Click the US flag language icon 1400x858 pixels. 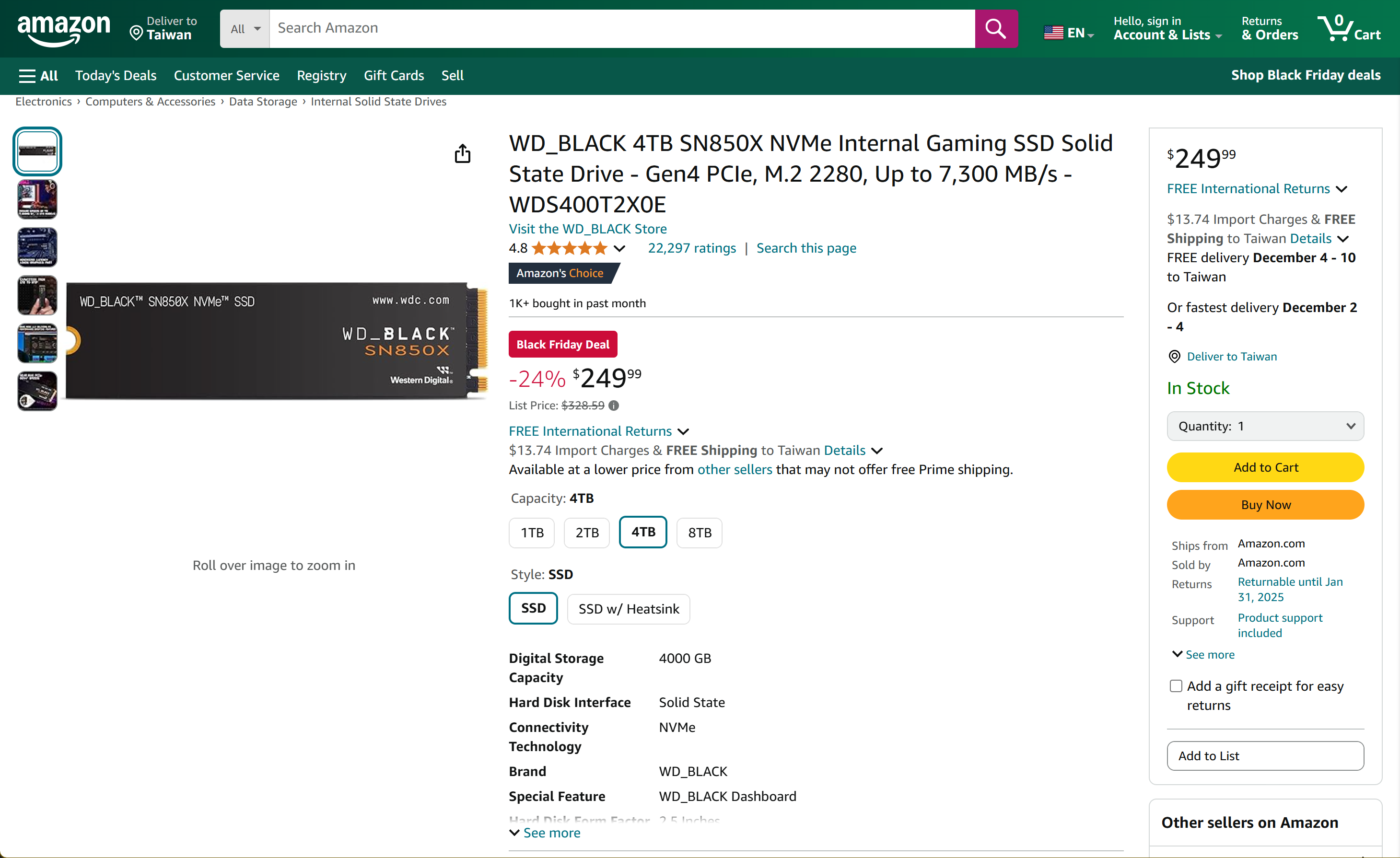coord(1053,33)
